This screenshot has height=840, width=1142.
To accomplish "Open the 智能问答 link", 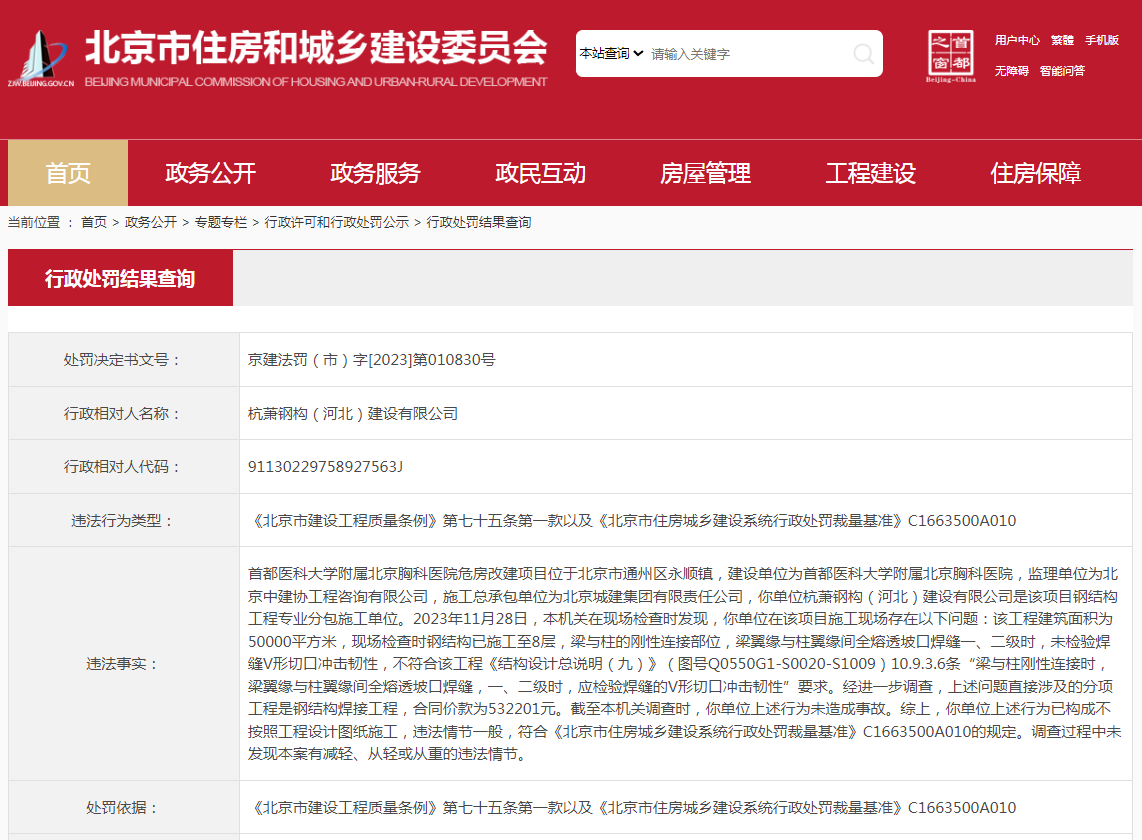I will point(1062,71).
